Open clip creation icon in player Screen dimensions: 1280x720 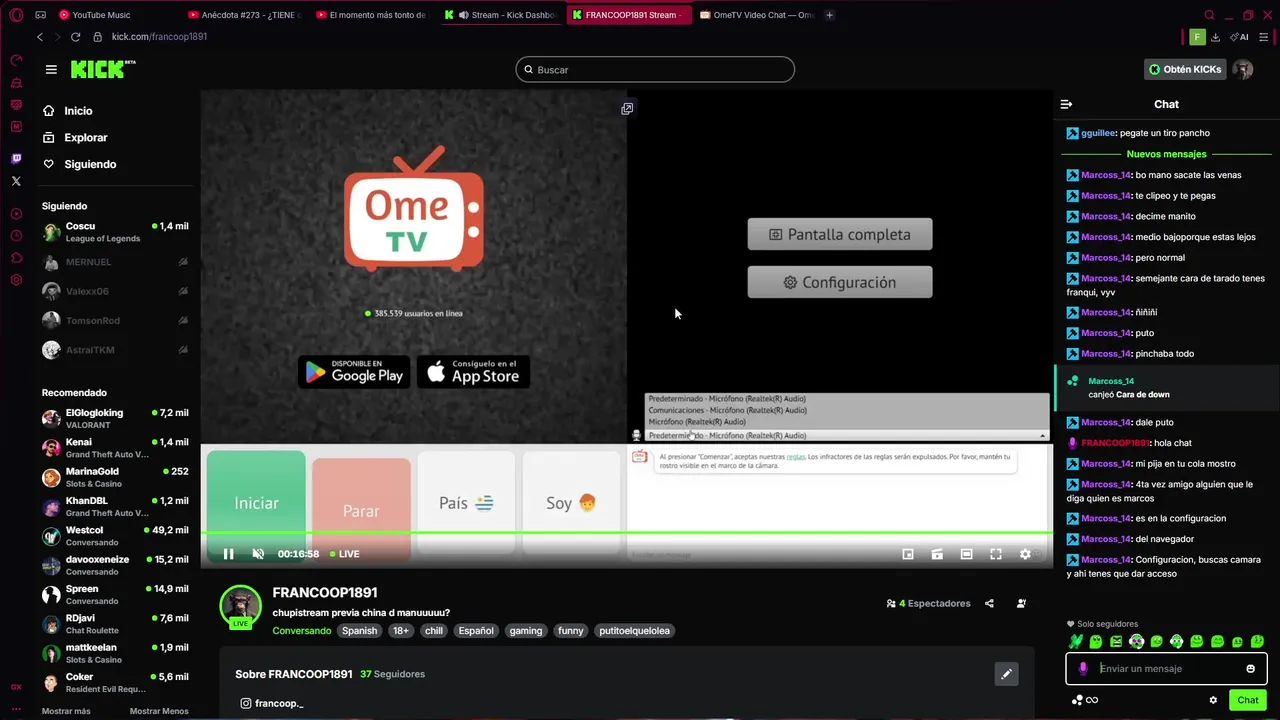tap(937, 554)
